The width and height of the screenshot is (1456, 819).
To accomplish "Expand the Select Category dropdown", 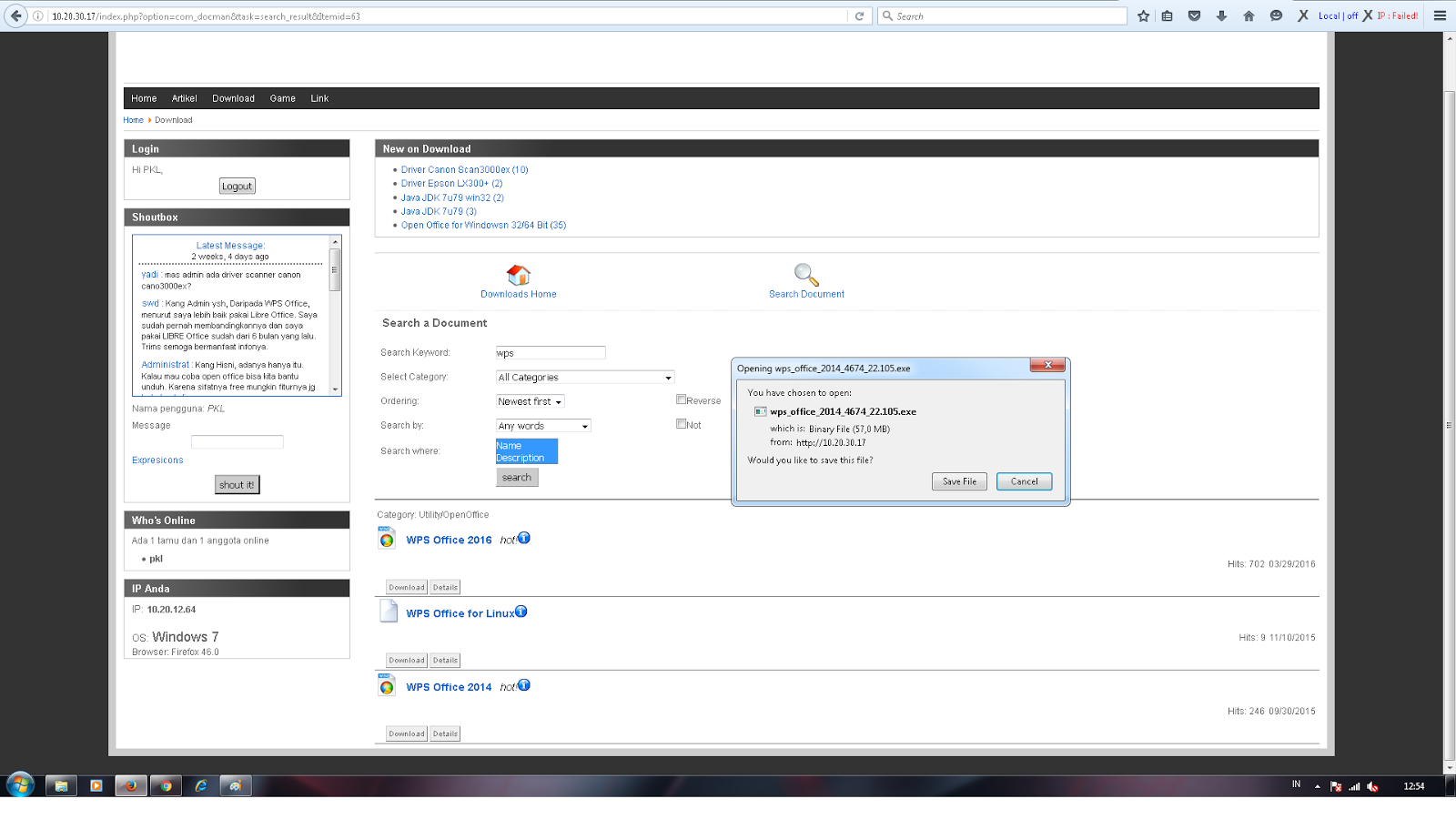I will point(585,377).
